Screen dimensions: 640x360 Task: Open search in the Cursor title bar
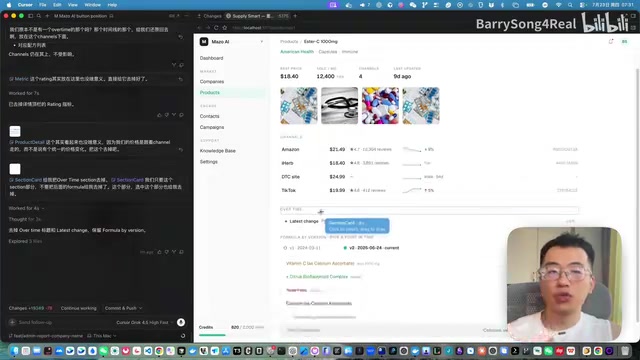[x=39, y=16]
